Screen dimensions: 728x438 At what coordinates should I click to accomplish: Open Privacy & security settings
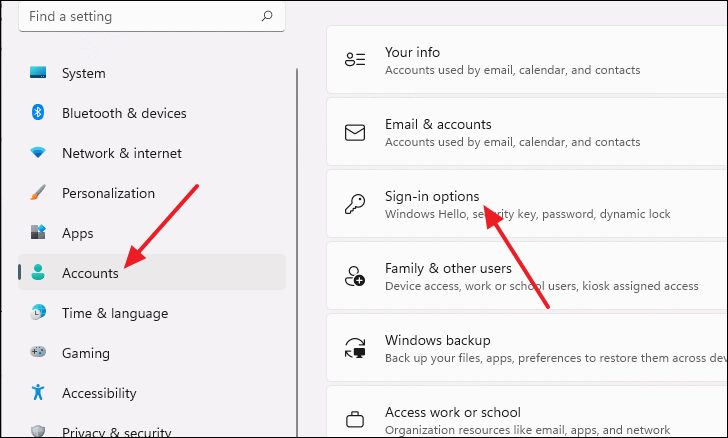pos(152,430)
